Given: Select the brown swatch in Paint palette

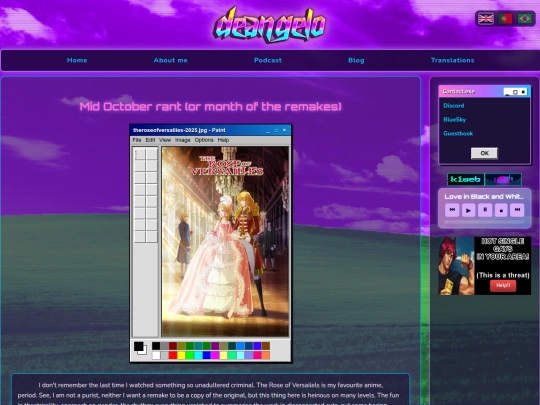Looking at the screenshot, I should (x=266, y=346).
